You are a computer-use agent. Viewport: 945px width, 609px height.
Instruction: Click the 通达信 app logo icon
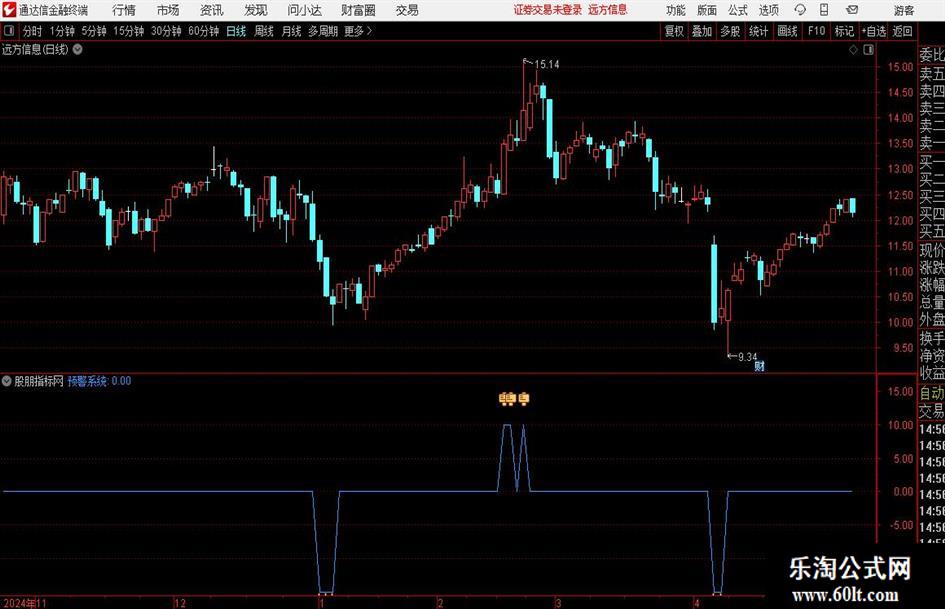pyautogui.click(x=9, y=10)
